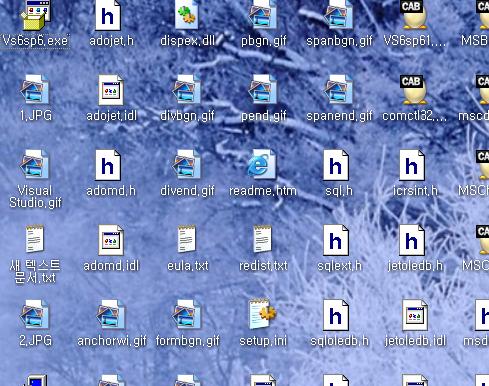489x386 pixels.
Task: Select the redist.txt text file icon
Action: point(263,239)
